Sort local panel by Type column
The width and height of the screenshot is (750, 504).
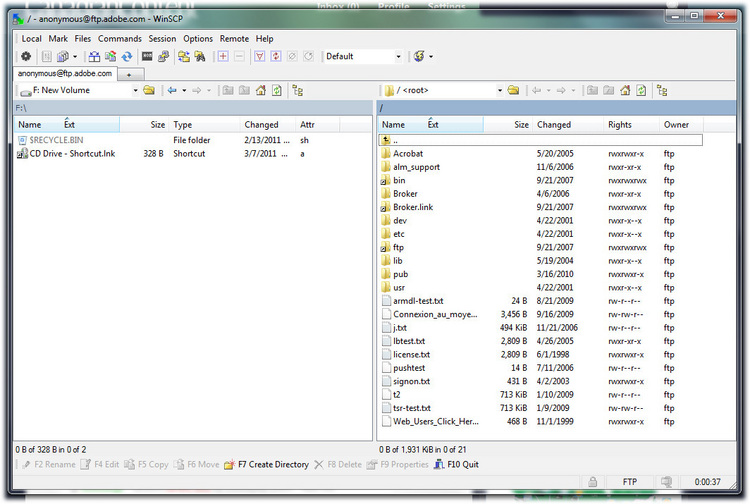pyautogui.click(x=204, y=125)
